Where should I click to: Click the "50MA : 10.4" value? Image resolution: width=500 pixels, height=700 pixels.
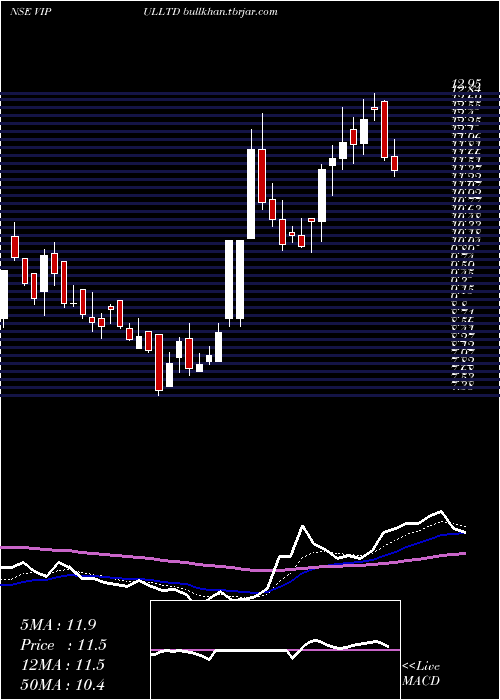[62, 684]
